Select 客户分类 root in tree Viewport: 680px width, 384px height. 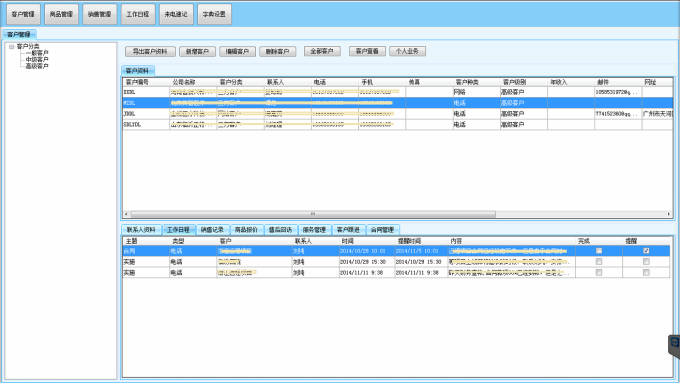(28, 46)
